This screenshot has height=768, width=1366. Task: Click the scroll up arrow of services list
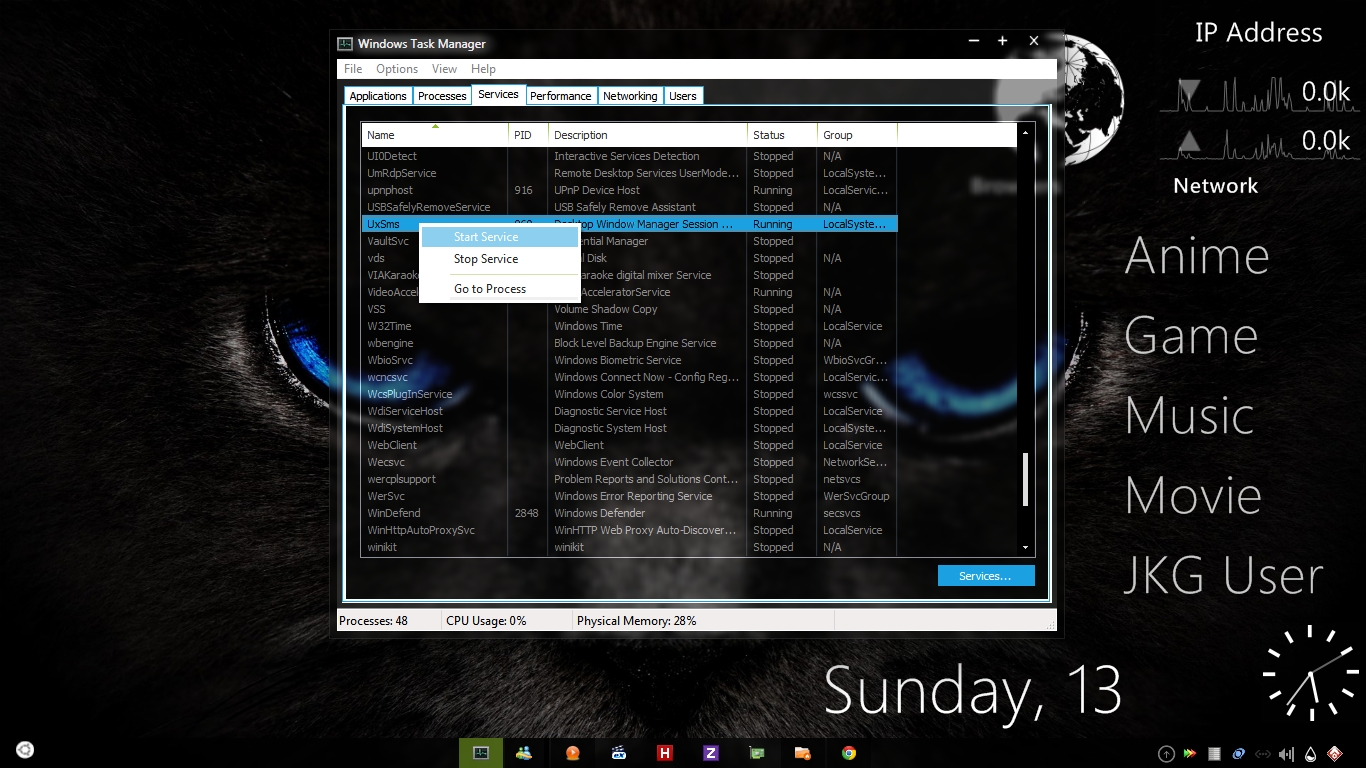pyautogui.click(x=1025, y=132)
